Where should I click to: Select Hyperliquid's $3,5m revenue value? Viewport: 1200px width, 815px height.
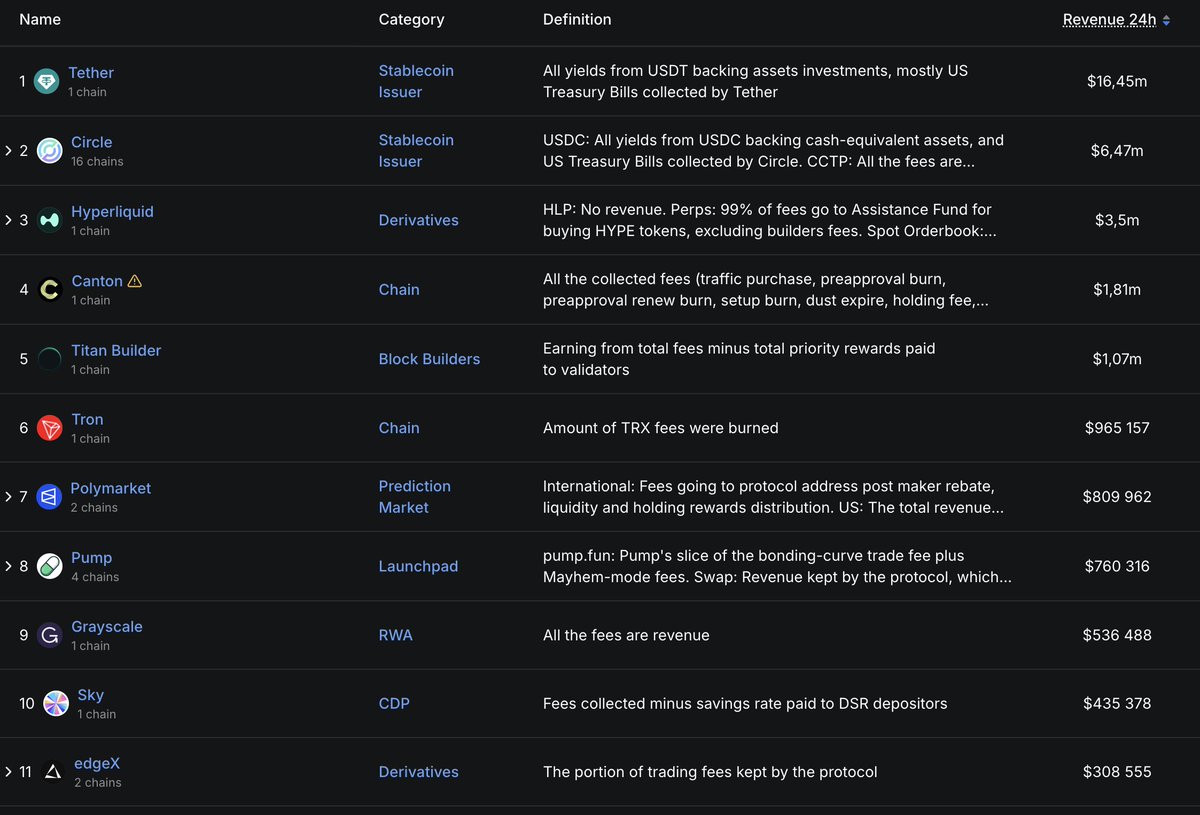point(1117,220)
